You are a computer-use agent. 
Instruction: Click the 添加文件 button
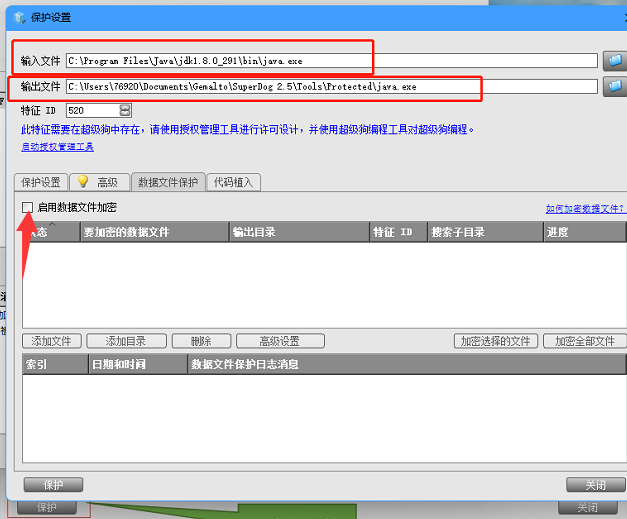tap(52, 341)
